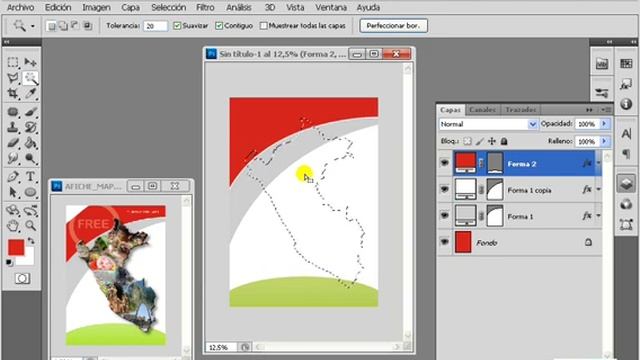Select the Eyedropper tool
This screenshot has height=360, width=640.
point(30,93)
